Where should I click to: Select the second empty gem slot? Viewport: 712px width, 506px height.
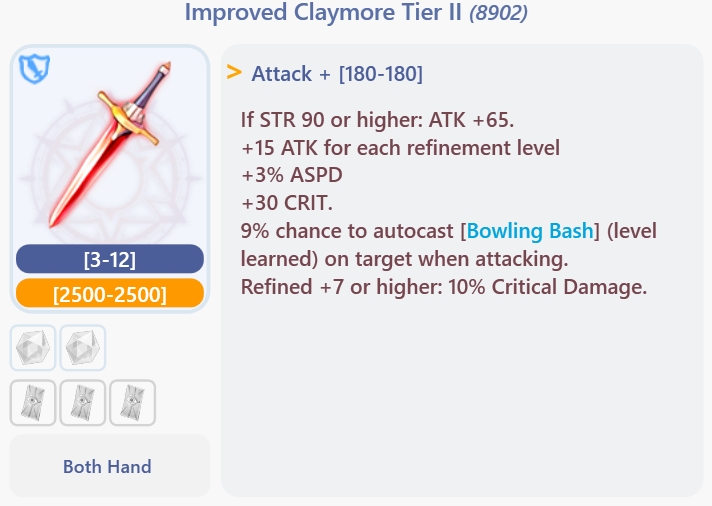82,348
